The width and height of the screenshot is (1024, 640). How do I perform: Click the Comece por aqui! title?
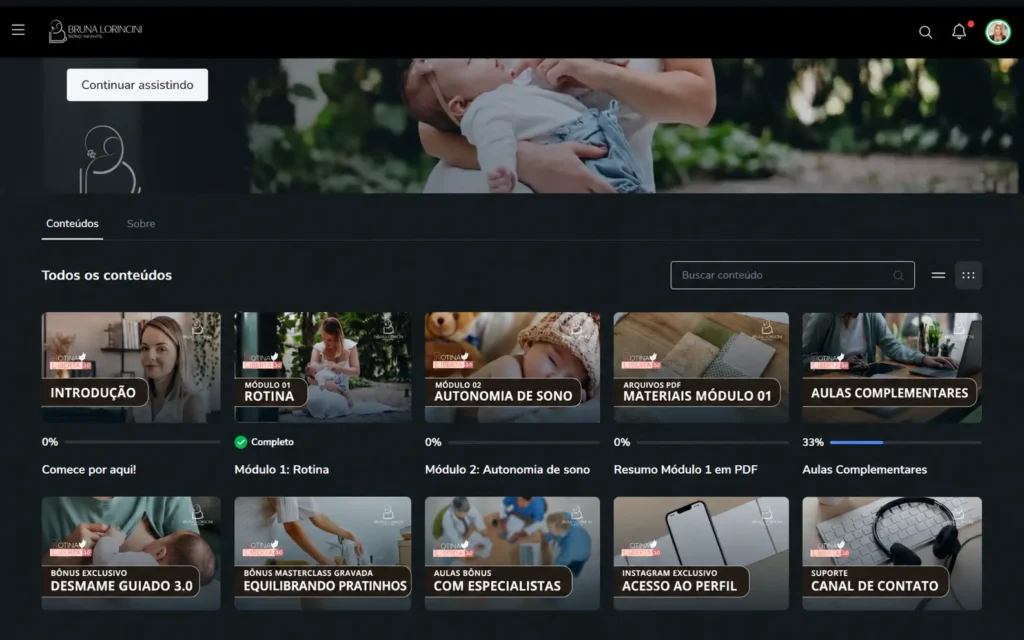pyautogui.click(x=89, y=470)
